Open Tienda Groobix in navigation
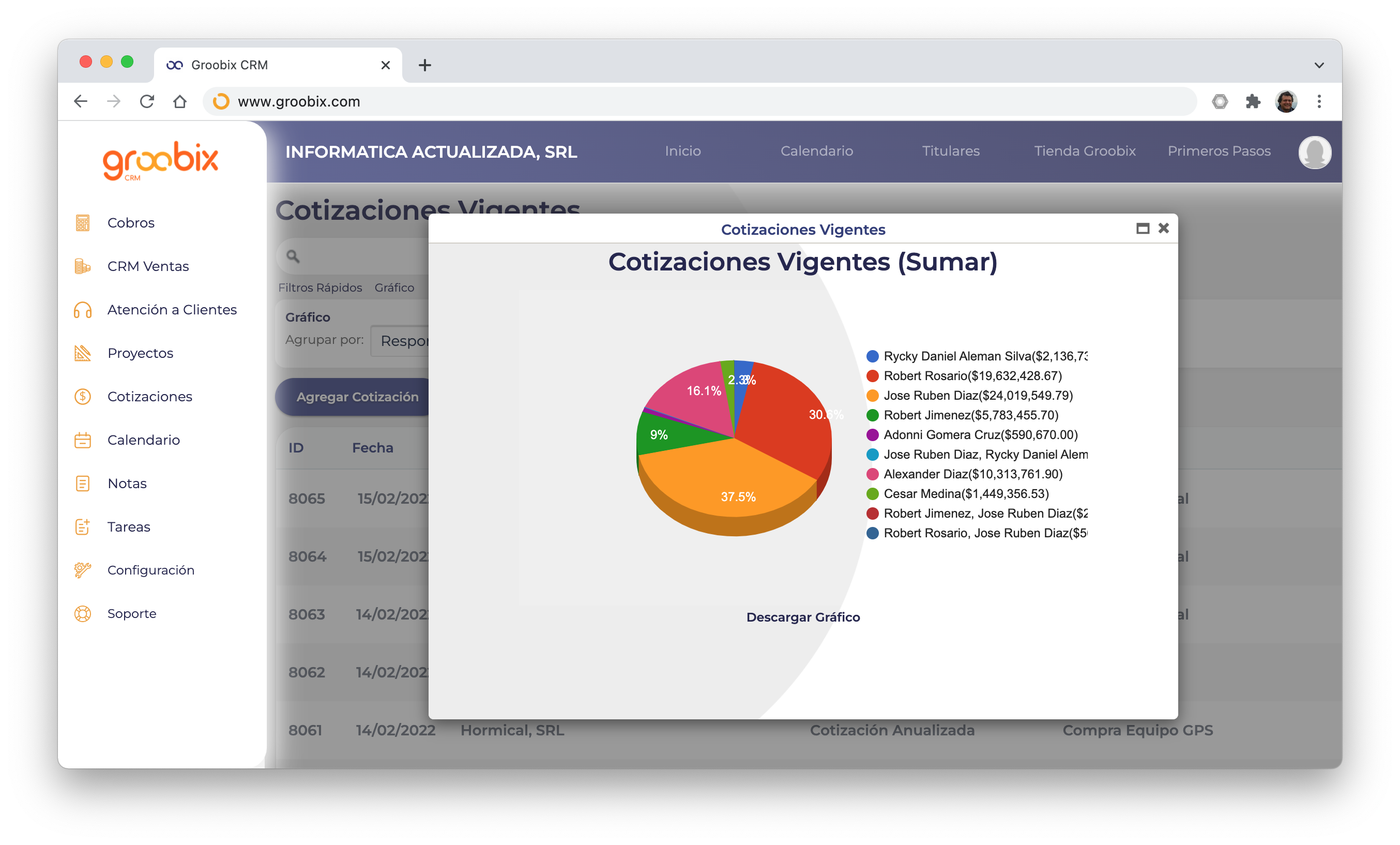 point(1085,151)
